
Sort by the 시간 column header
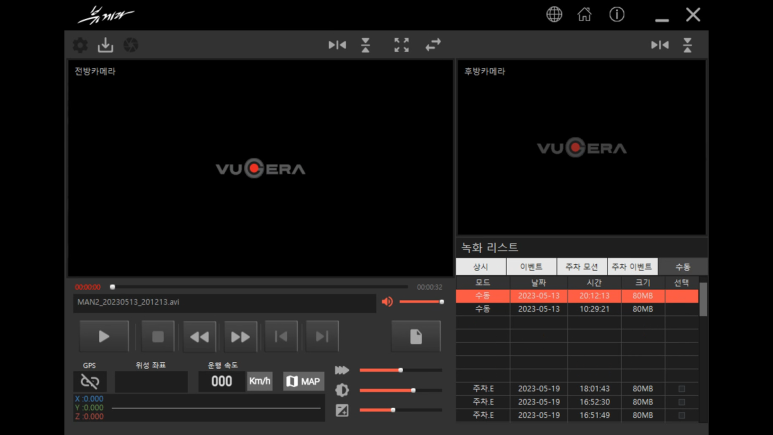coord(595,283)
